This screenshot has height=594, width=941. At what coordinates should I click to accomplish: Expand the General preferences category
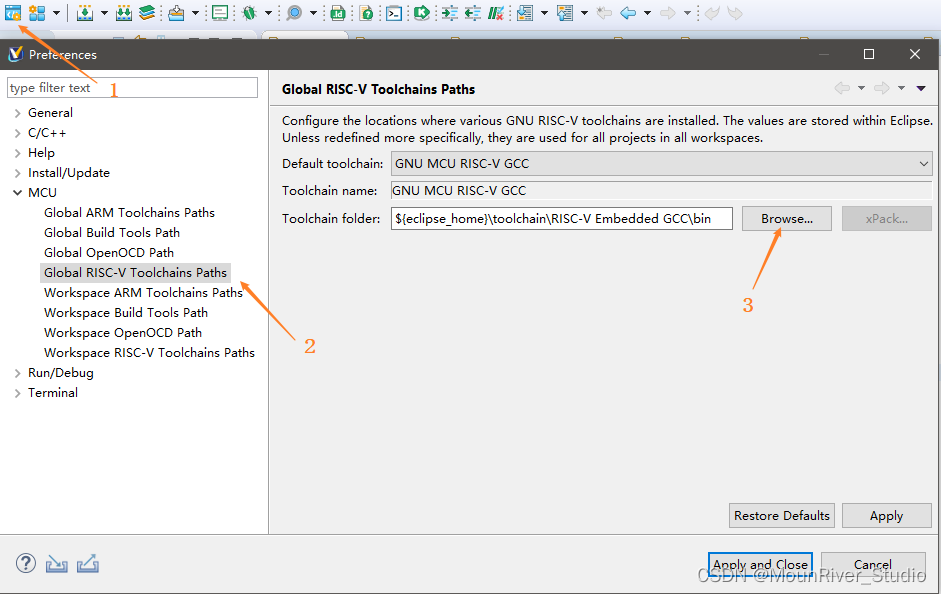pyautogui.click(x=17, y=113)
